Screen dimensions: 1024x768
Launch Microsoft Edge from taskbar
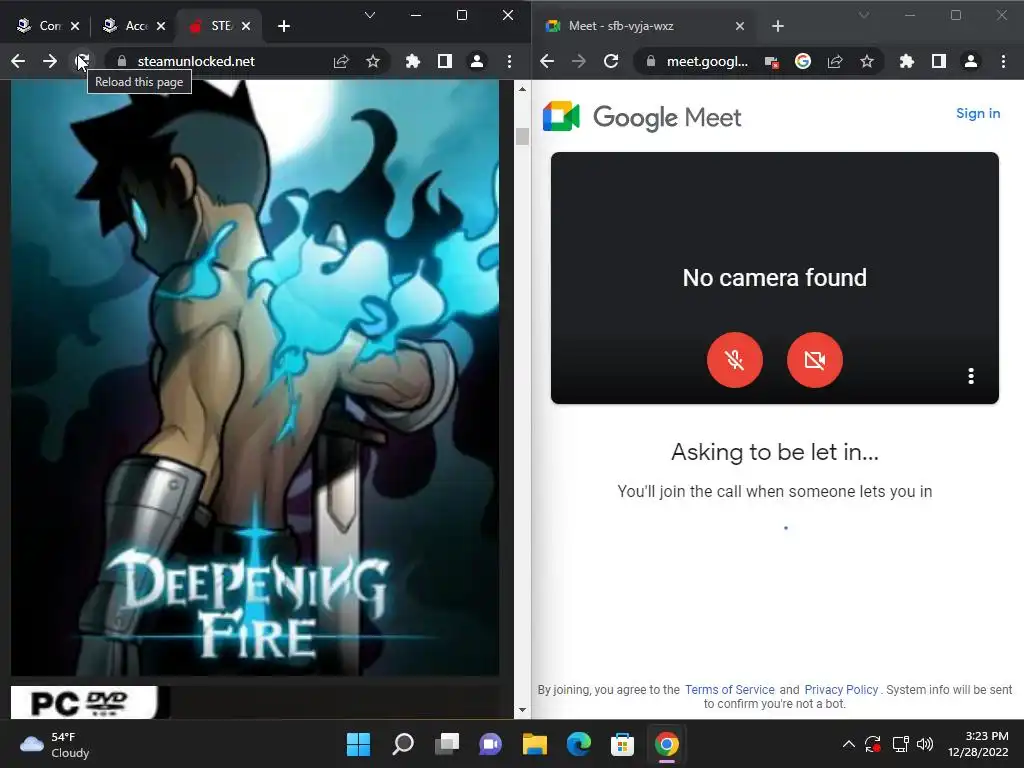[579, 744]
